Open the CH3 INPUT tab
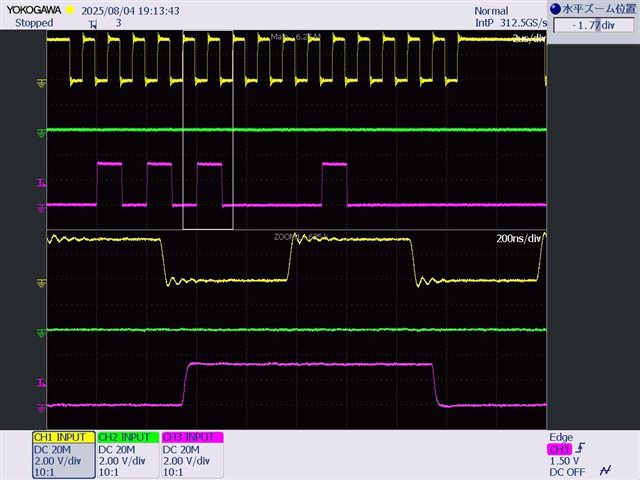Image resolution: width=640 pixels, height=480 pixels. [x=192, y=437]
